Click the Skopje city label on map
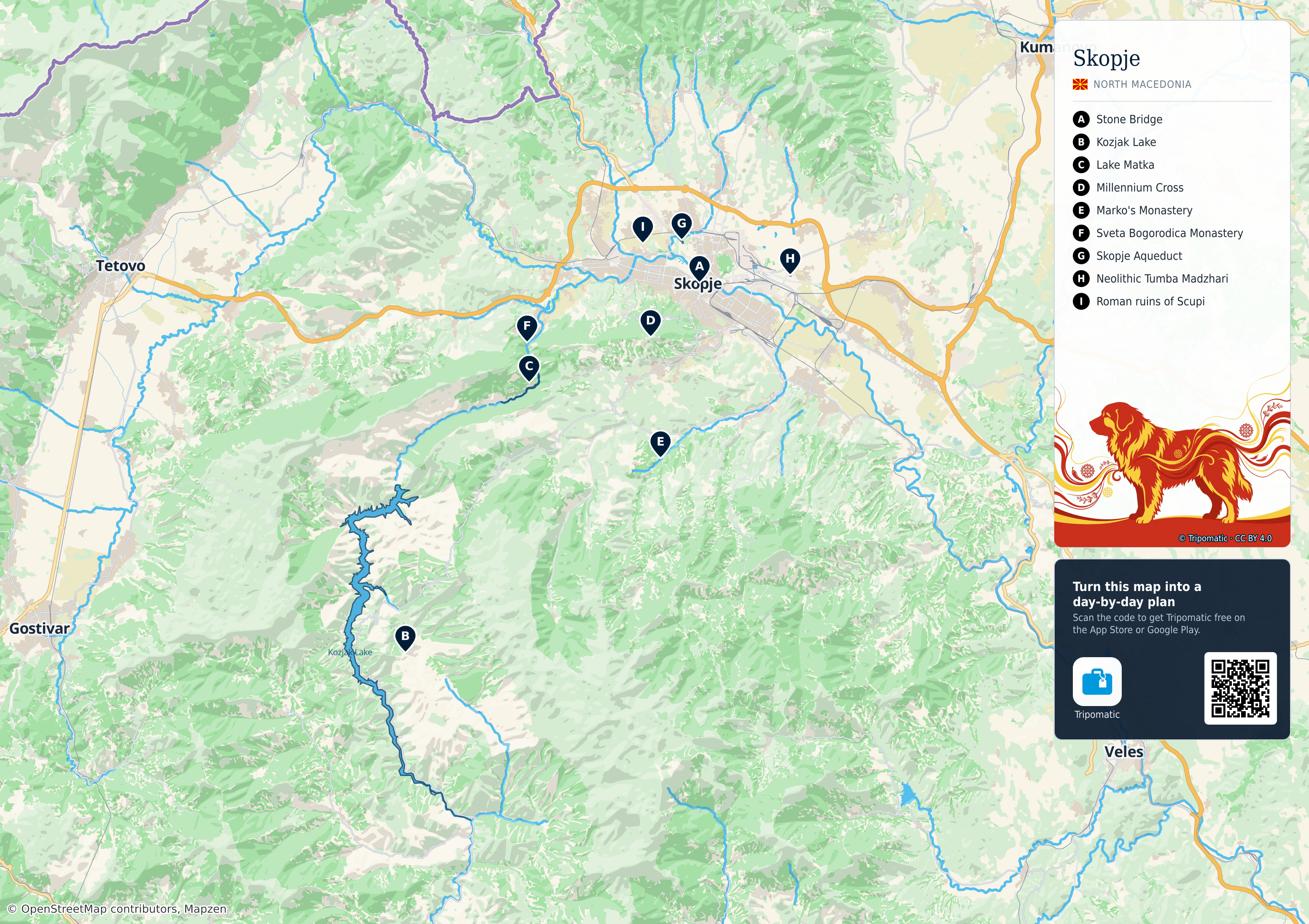 (x=698, y=284)
